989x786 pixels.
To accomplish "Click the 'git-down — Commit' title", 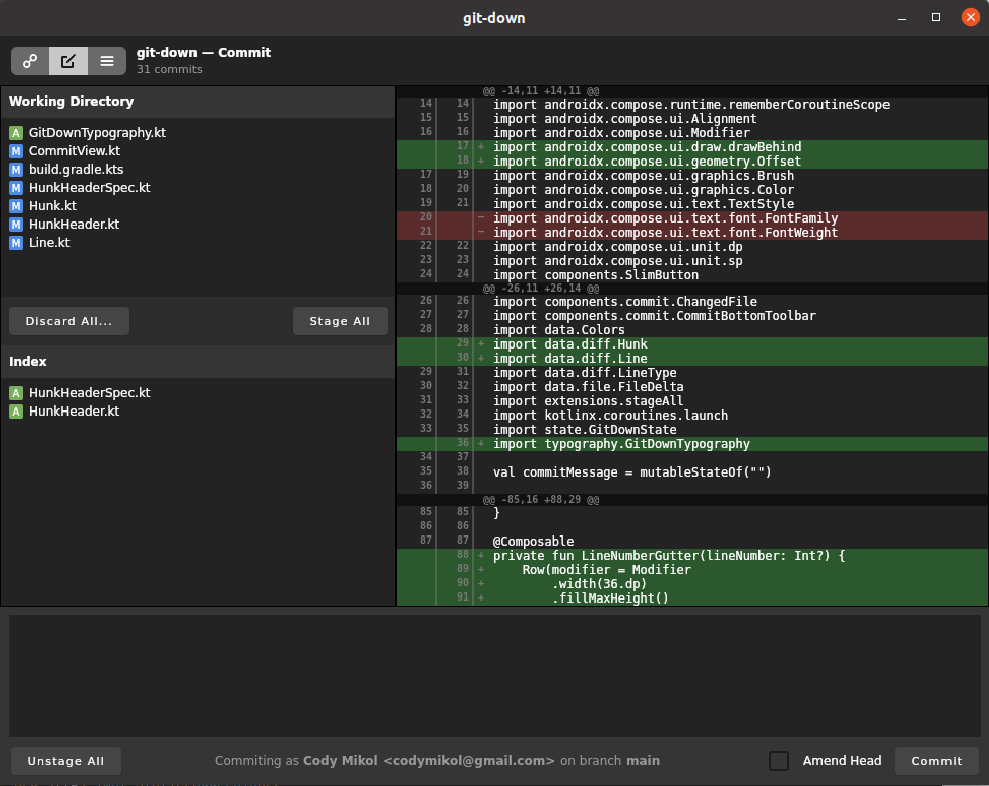I will coord(204,52).
